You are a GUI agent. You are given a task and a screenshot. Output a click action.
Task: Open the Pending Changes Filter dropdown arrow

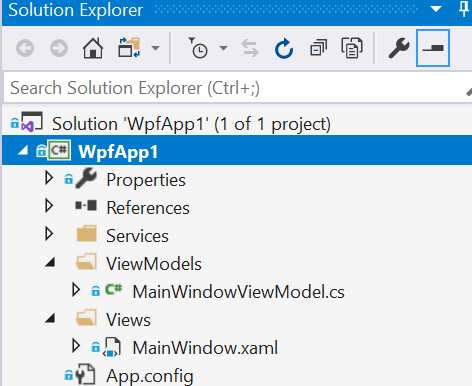pos(223,48)
